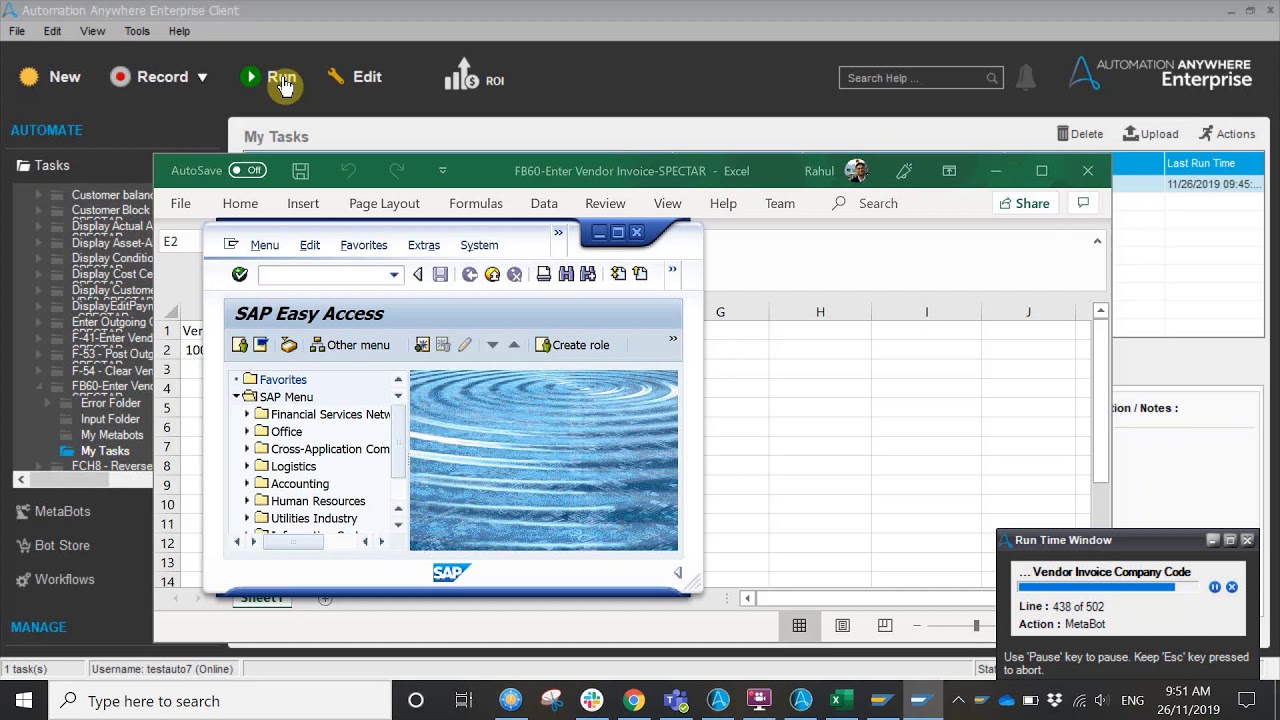Click the Run Time Window progress bar

tap(1108, 587)
